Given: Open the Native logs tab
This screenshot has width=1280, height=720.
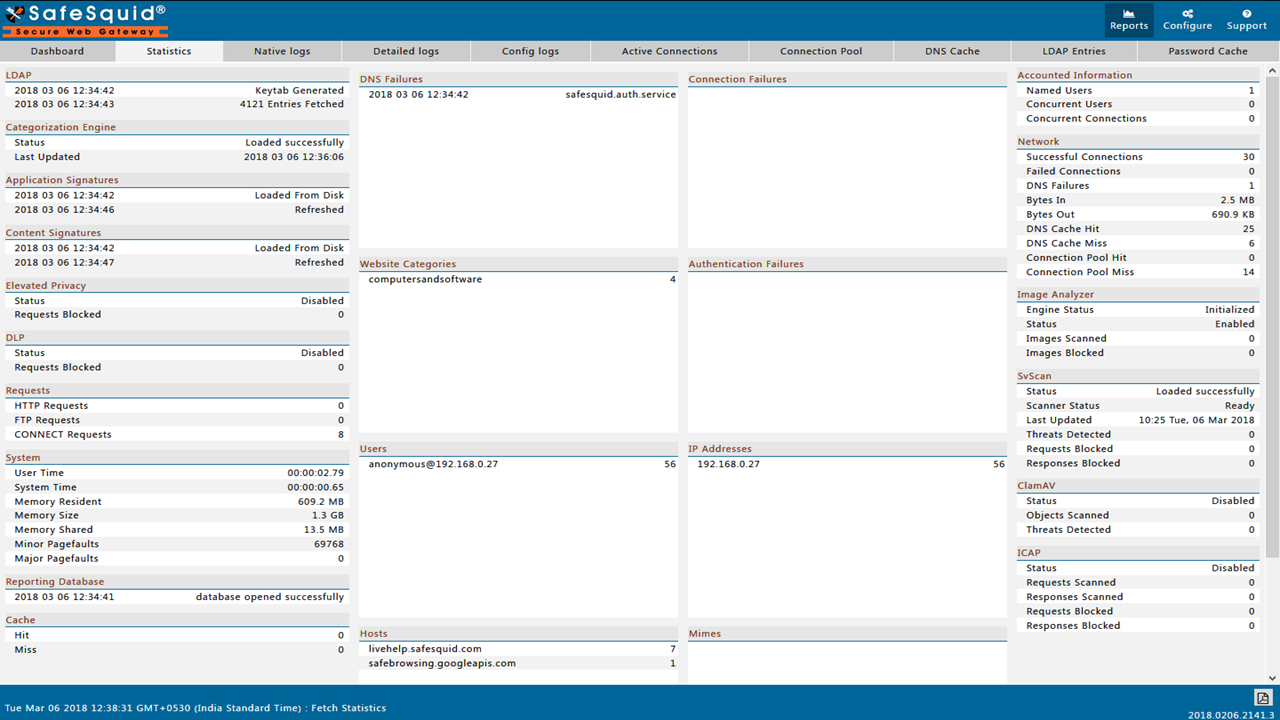Looking at the screenshot, I should point(282,51).
